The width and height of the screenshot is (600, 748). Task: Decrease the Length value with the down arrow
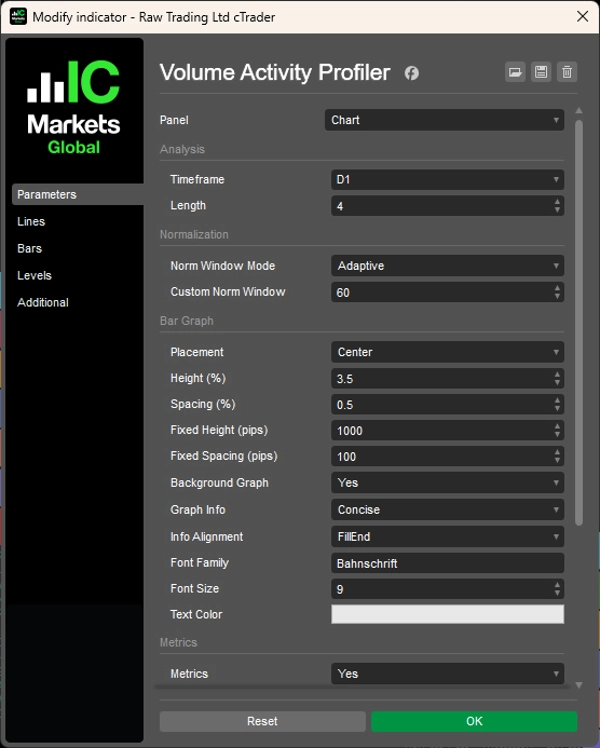(x=557, y=210)
